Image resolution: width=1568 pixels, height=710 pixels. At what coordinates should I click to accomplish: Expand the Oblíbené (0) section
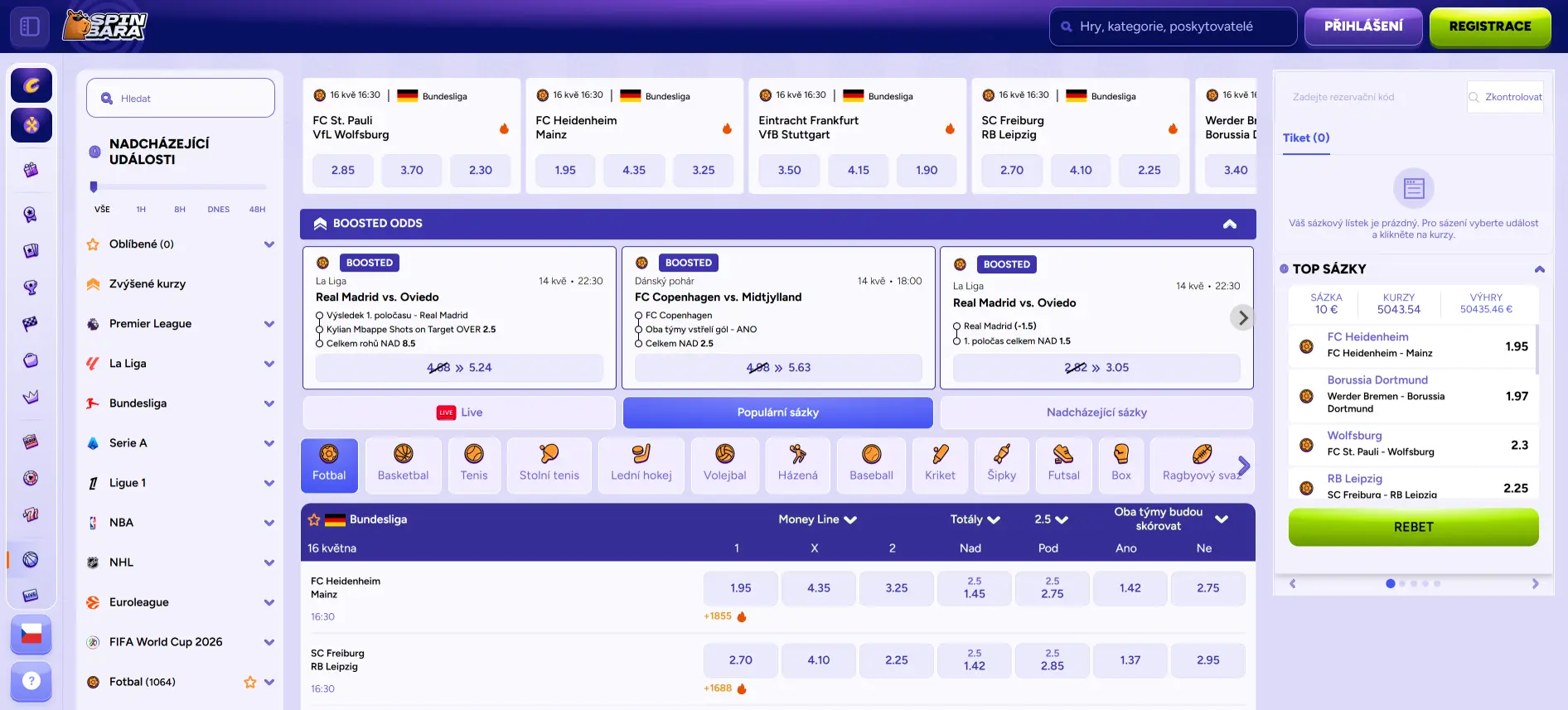(x=269, y=244)
